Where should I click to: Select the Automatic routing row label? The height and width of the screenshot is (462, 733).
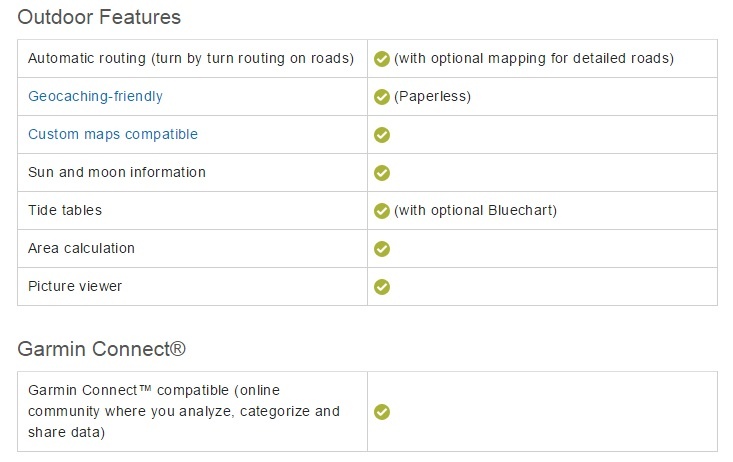(191, 59)
